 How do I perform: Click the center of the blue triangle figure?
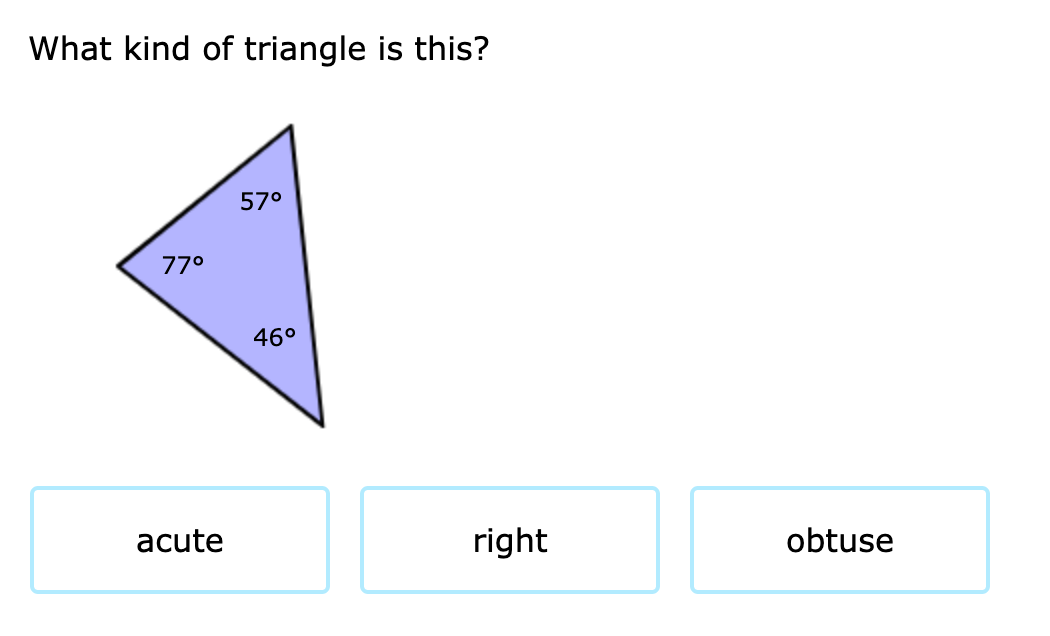click(x=244, y=272)
